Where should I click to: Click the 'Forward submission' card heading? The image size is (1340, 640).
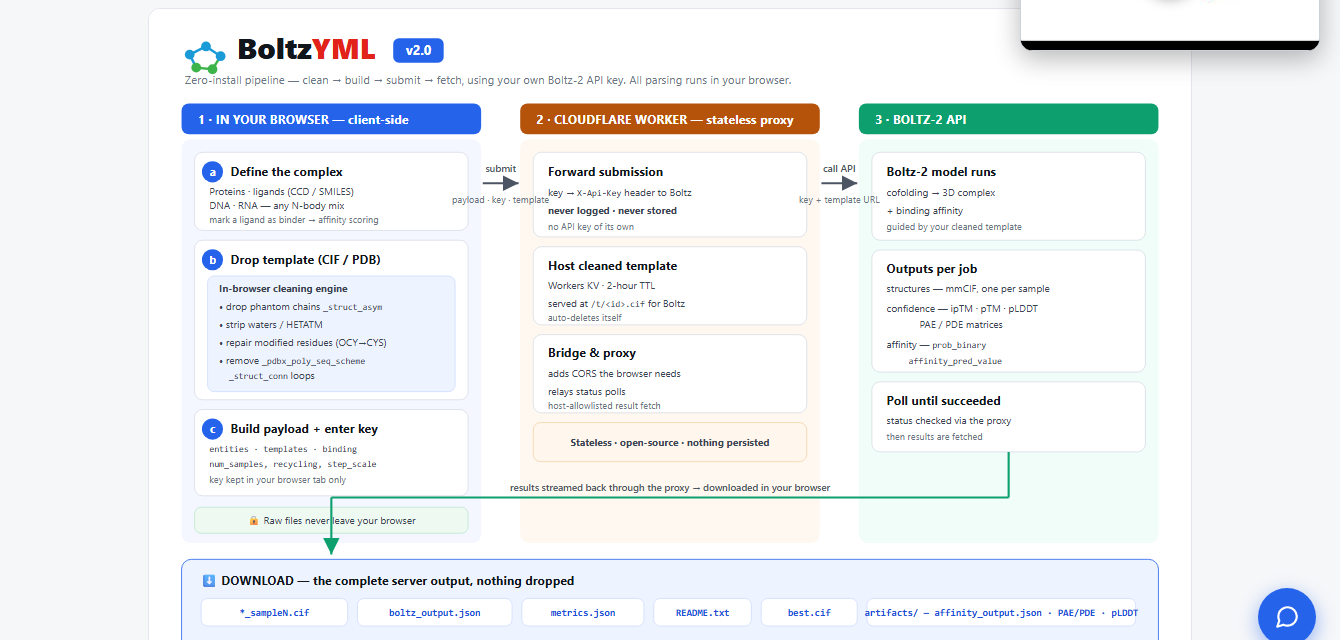[605, 171]
